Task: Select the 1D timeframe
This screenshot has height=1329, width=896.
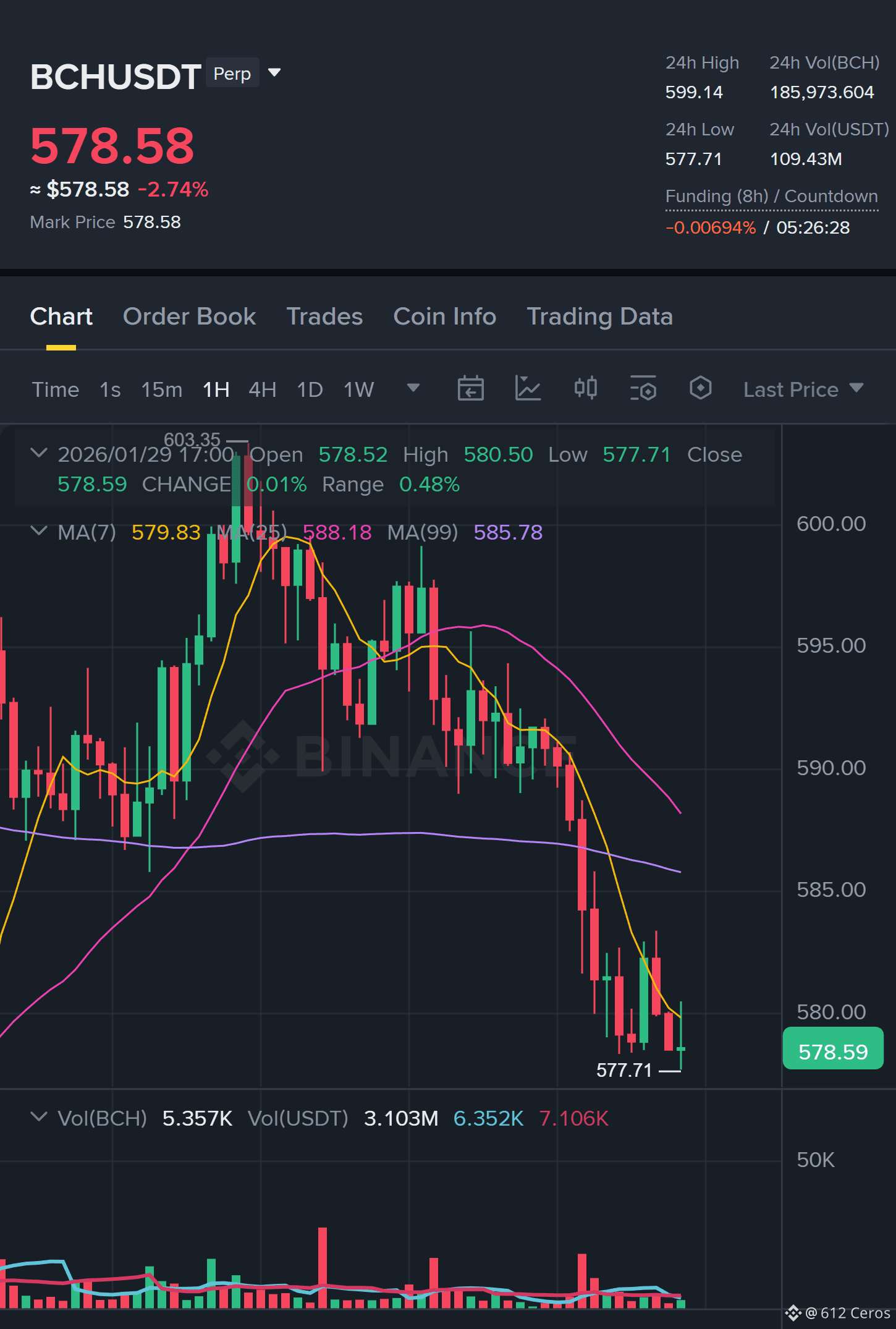Action: (x=310, y=389)
